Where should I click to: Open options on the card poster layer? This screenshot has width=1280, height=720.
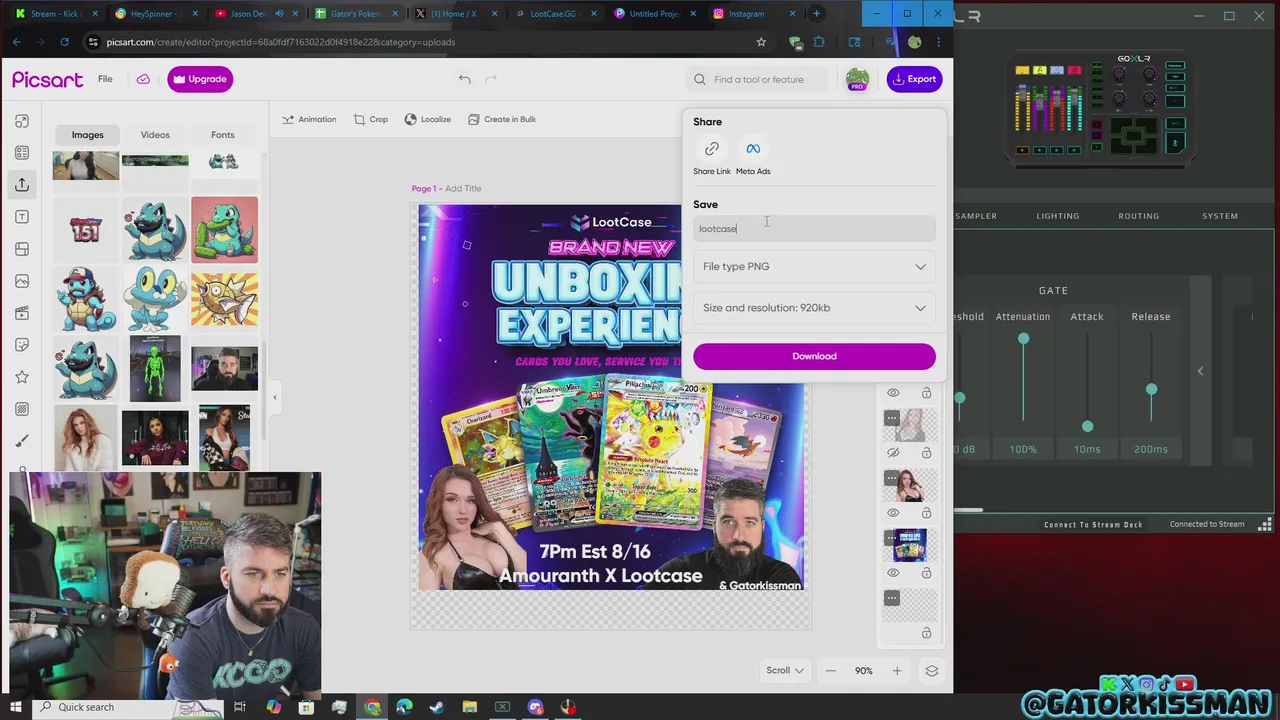click(892, 538)
